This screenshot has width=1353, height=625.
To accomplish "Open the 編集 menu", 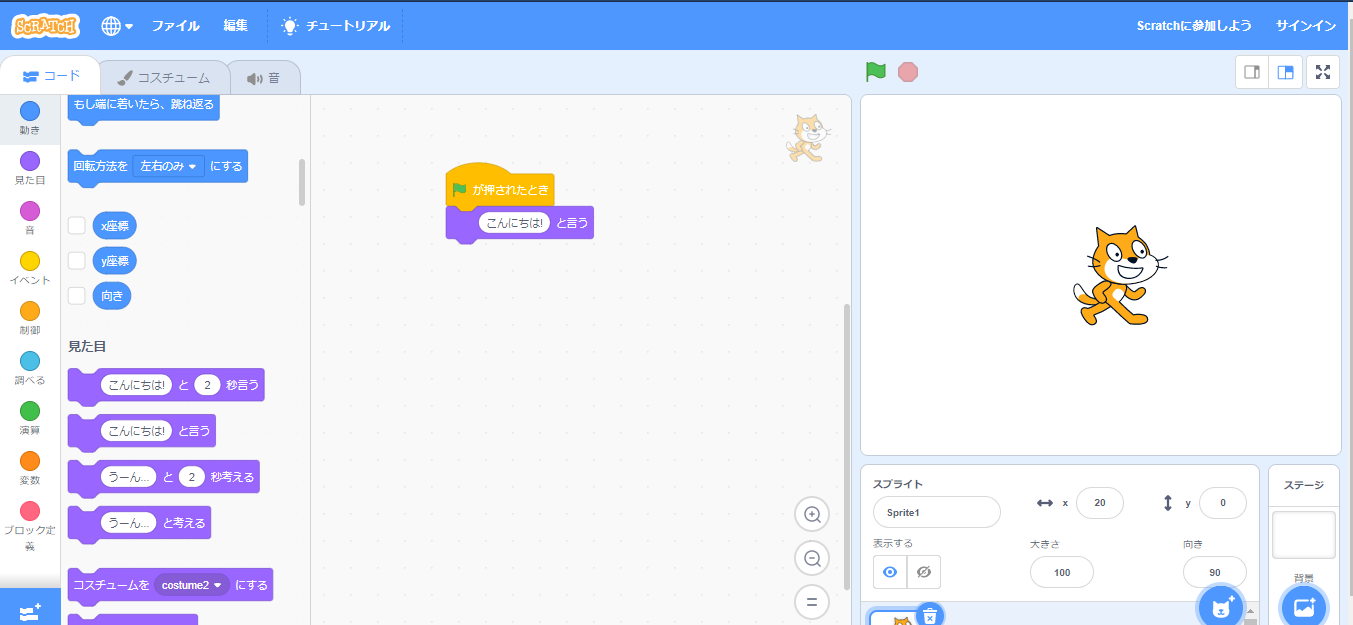I will tap(236, 26).
